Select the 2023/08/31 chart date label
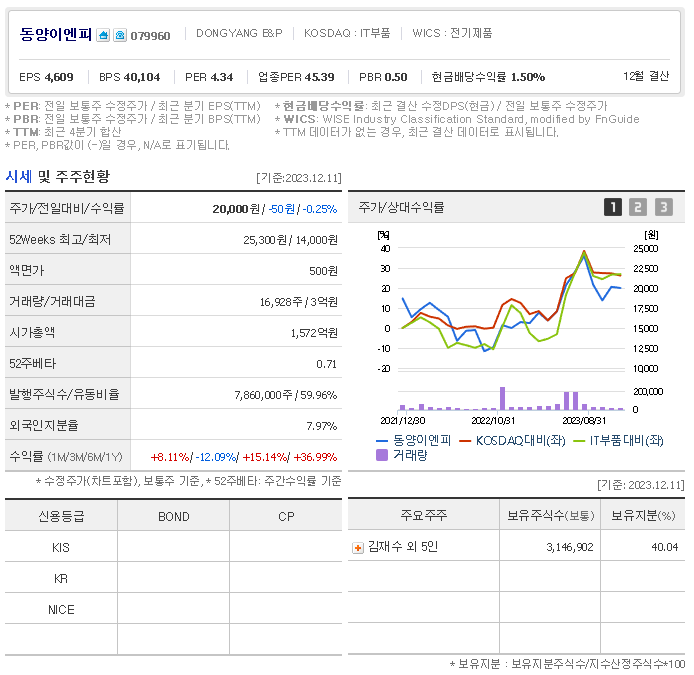Screen dimensions: 694x675 pyautogui.click(x=584, y=420)
